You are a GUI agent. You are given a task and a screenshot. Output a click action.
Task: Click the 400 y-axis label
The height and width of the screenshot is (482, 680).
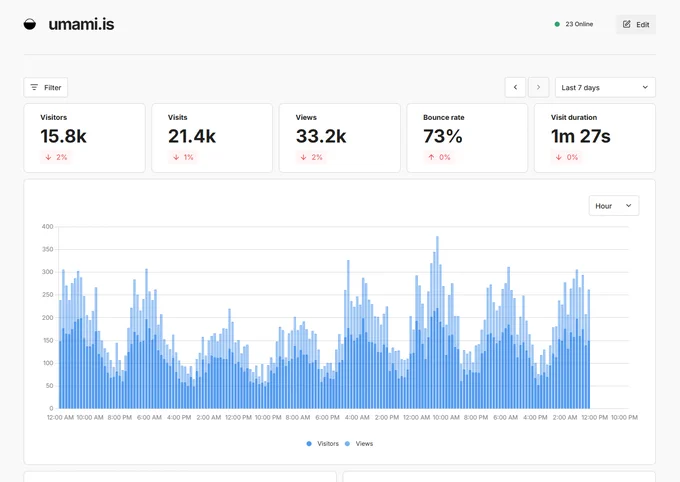coord(47,226)
